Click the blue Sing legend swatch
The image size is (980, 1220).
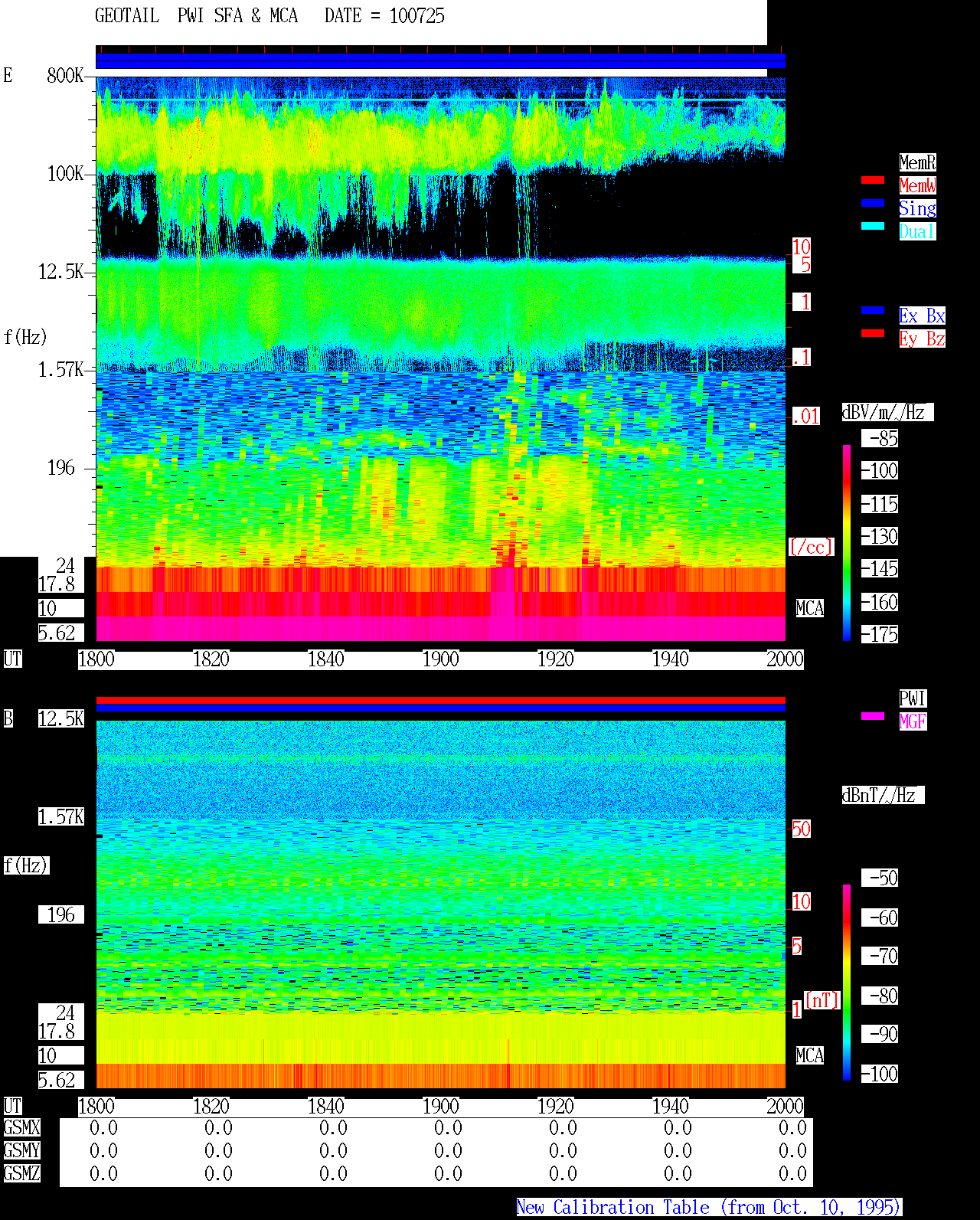873,203
